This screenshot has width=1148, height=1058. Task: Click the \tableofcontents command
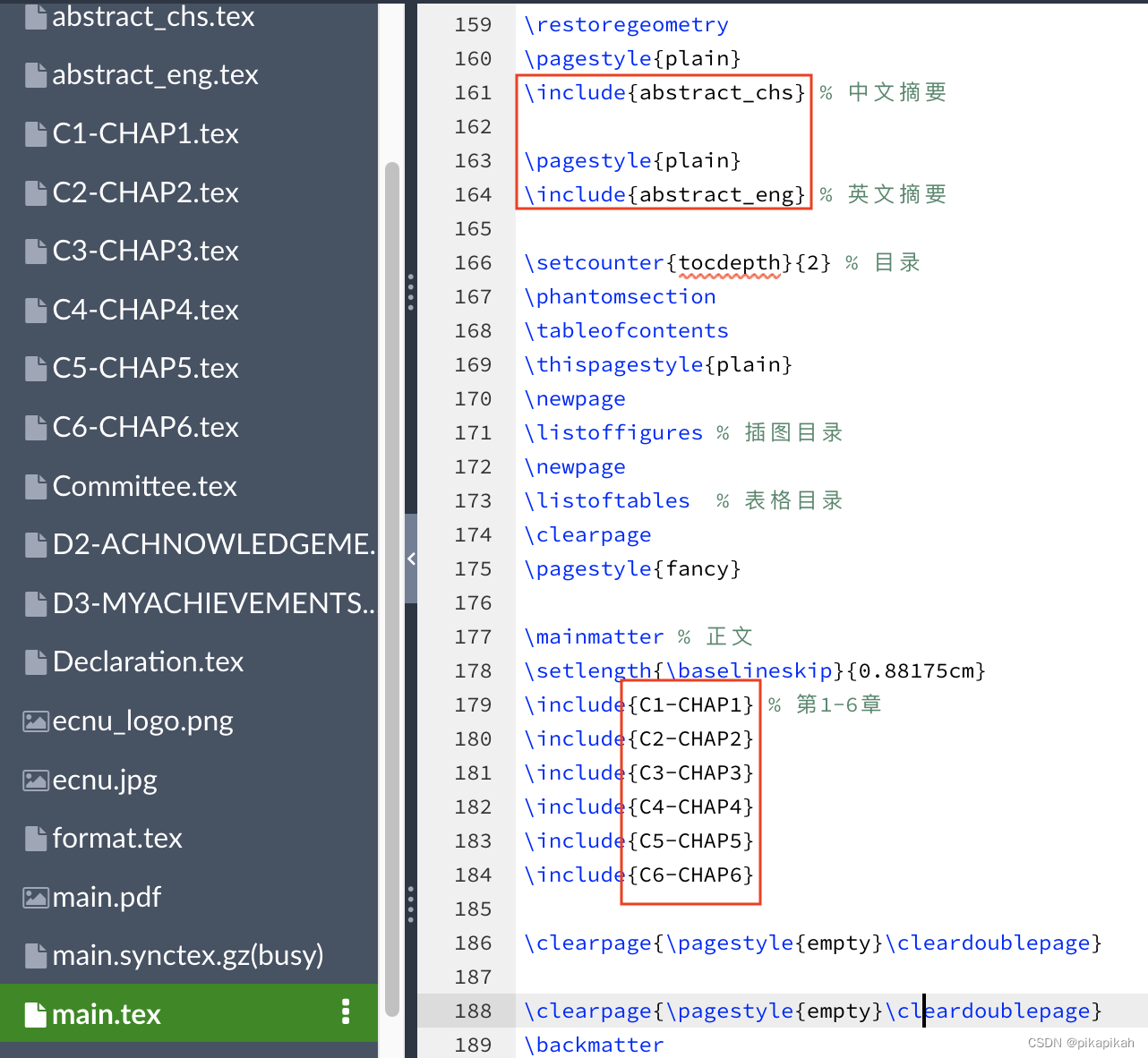[626, 331]
